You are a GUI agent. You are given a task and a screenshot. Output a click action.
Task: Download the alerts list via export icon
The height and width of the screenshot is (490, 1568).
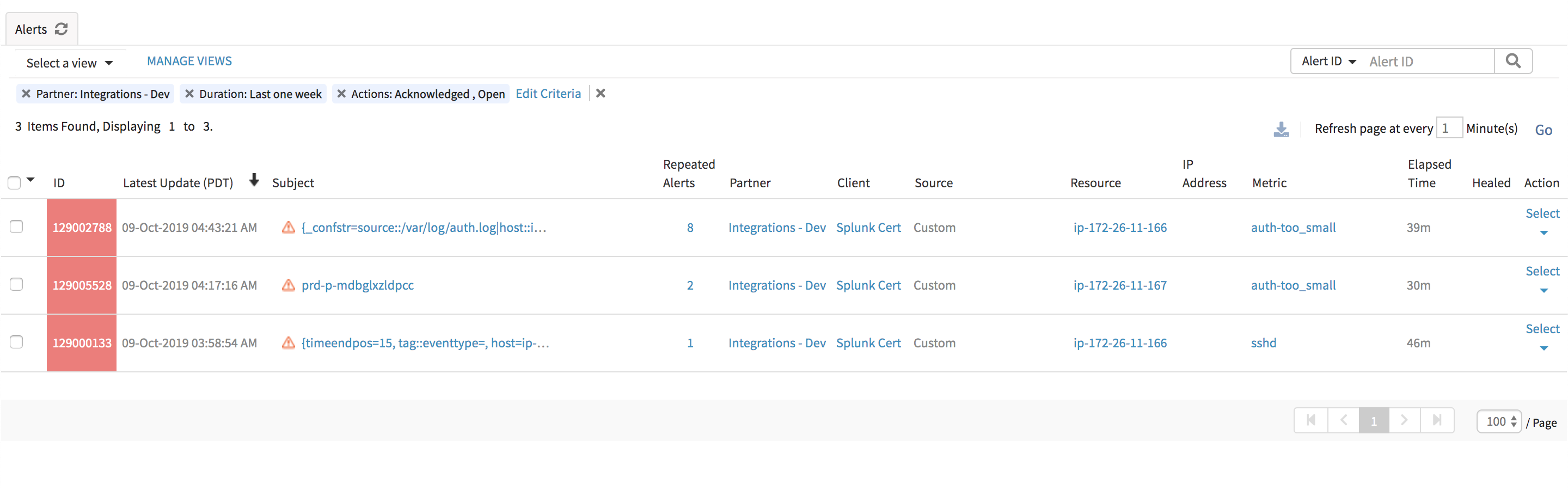point(1281,129)
